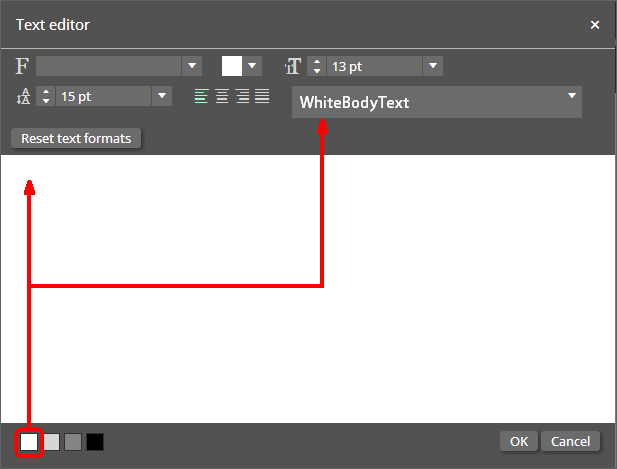Justify the text
The image size is (617, 469).
coord(262,97)
